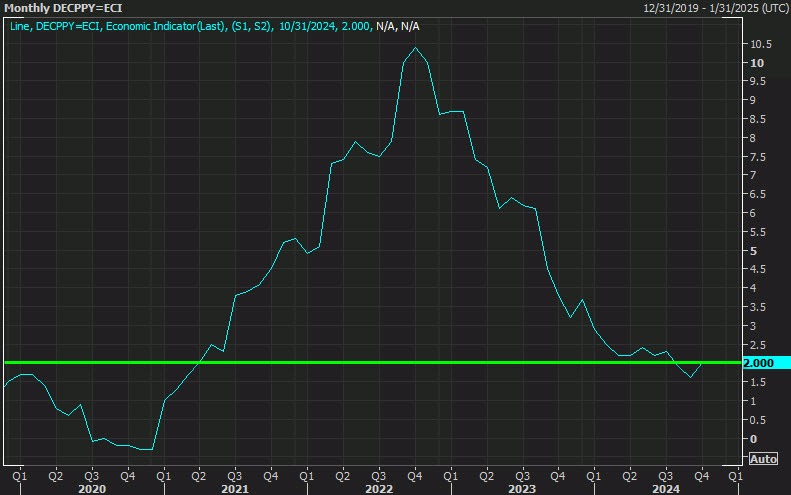Click the highest peak of the cyan line
Screen dimensions: 791x495
coord(415,48)
